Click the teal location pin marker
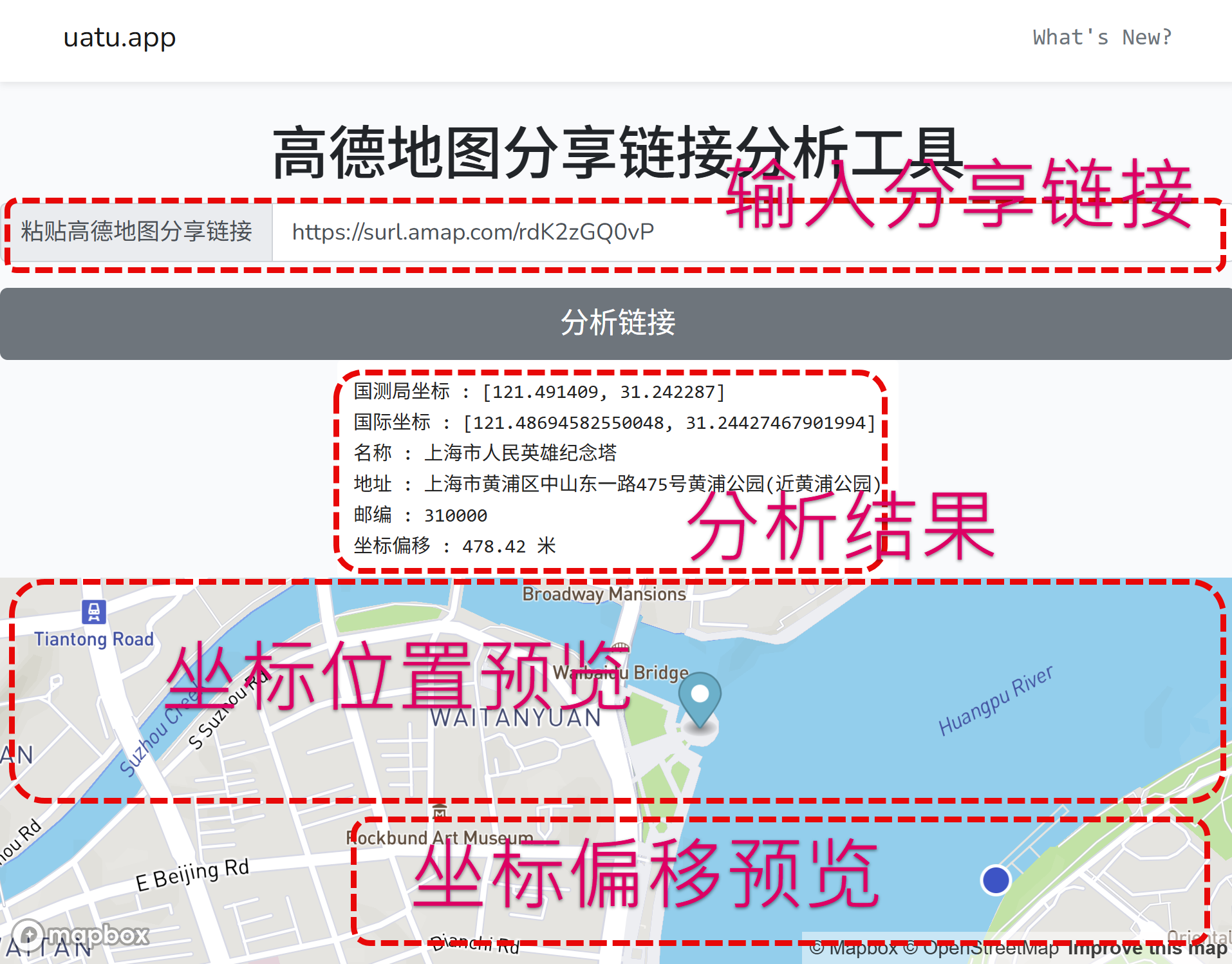 click(700, 701)
